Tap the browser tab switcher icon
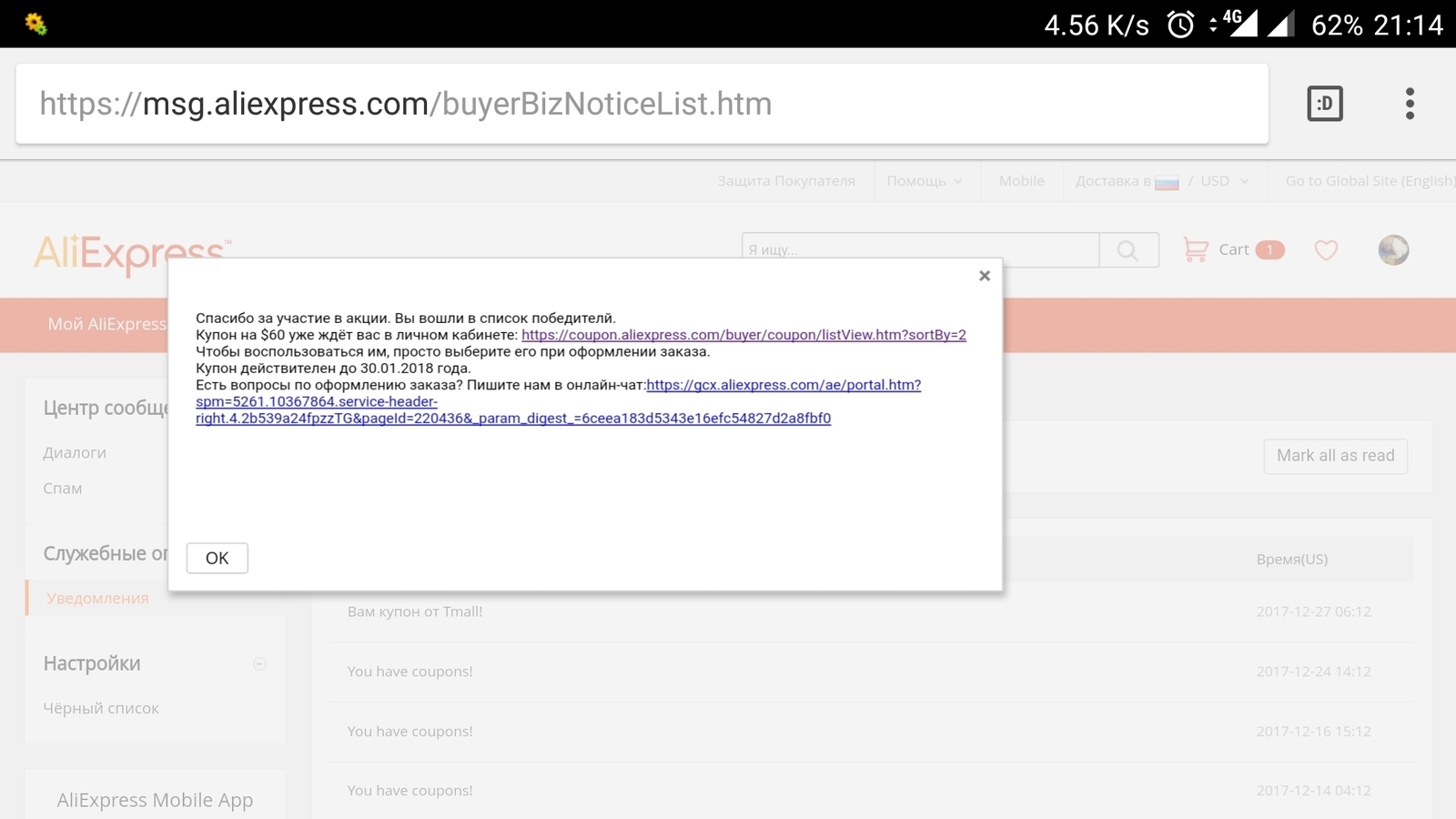Image resolution: width=1456 pixels, height=819 pixels. tap(1324, 104)
